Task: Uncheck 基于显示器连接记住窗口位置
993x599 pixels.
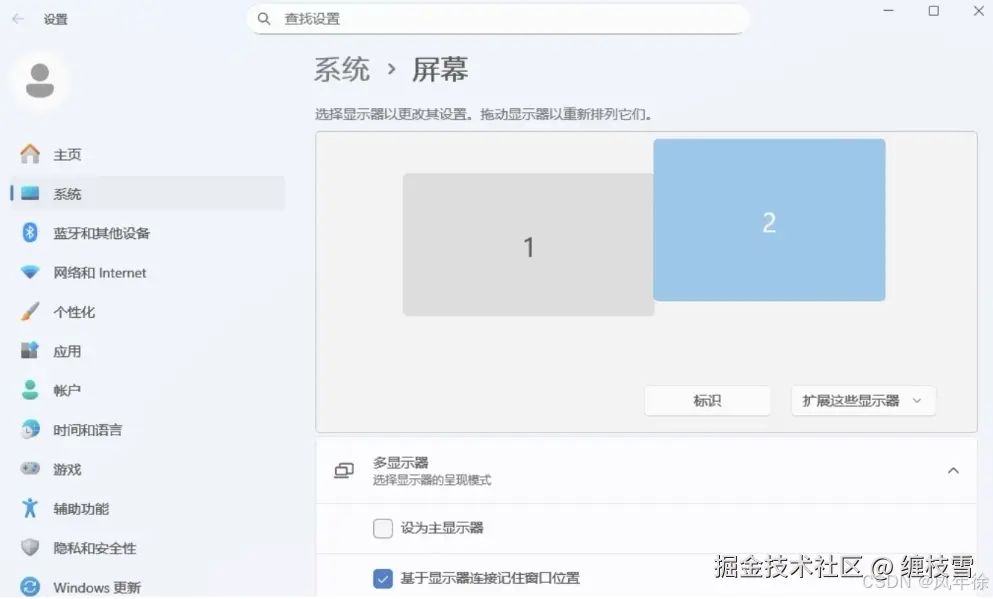Action: point(383,577)
